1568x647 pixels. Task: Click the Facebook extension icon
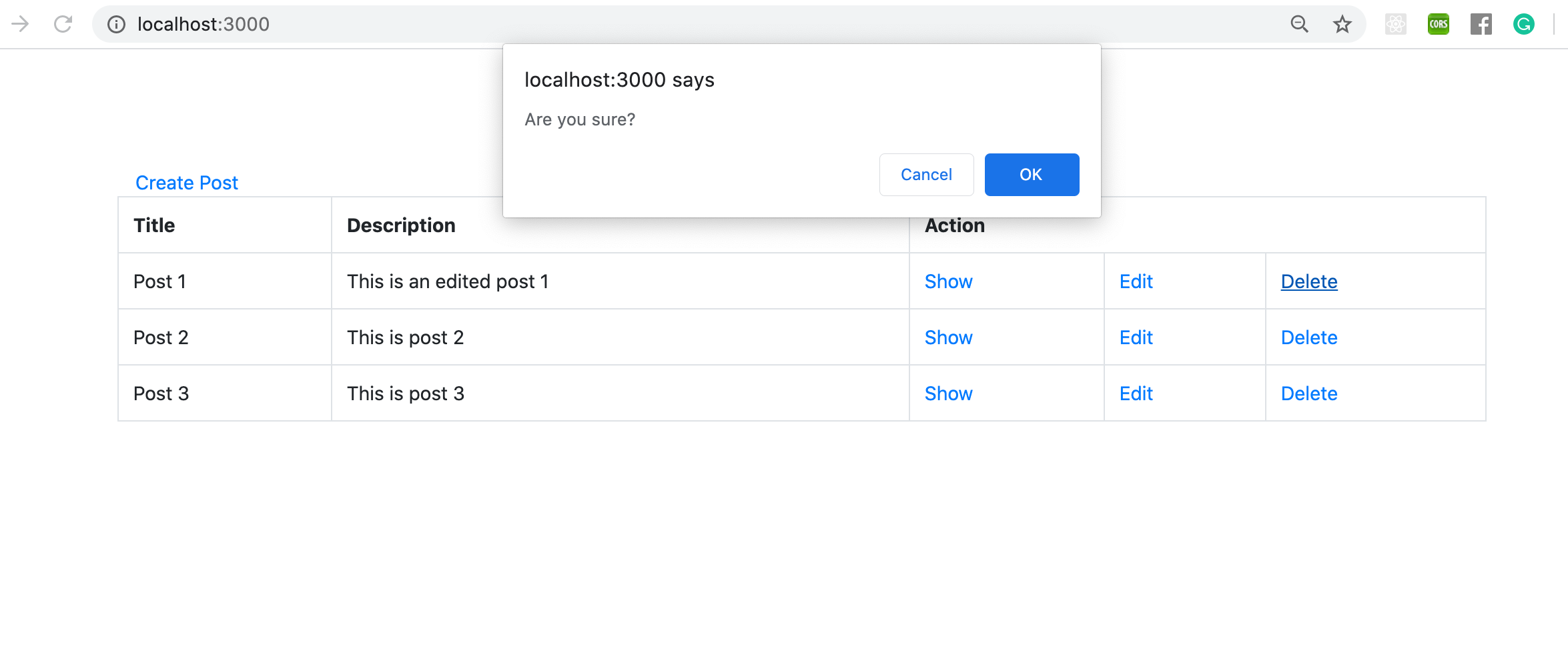(1481, 25)
